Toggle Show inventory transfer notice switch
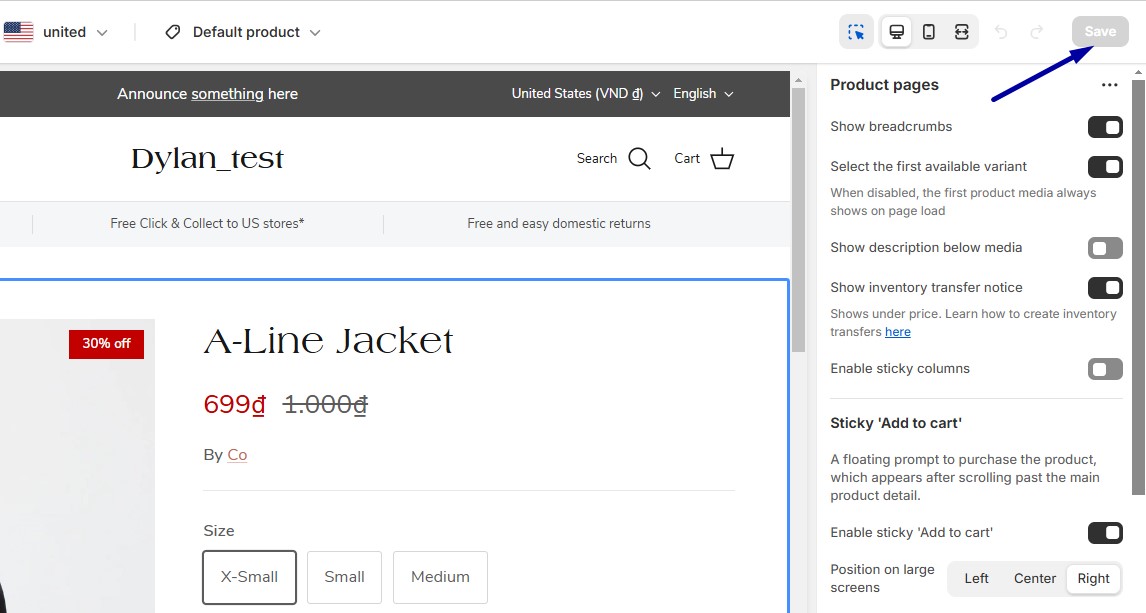 click(x=1105, y=289)
